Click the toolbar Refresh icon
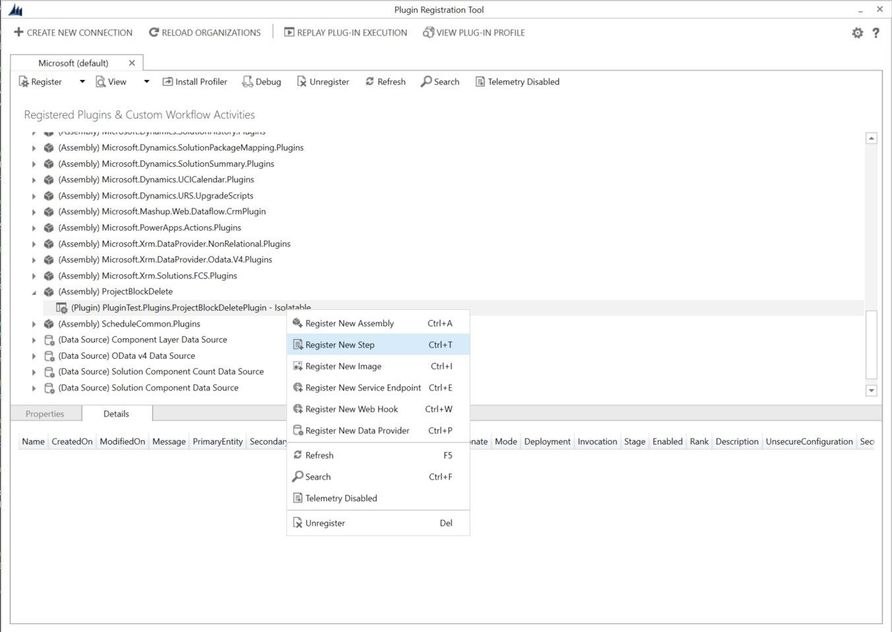This screenshot has width=892, height=632. click(x=370, y=82)
